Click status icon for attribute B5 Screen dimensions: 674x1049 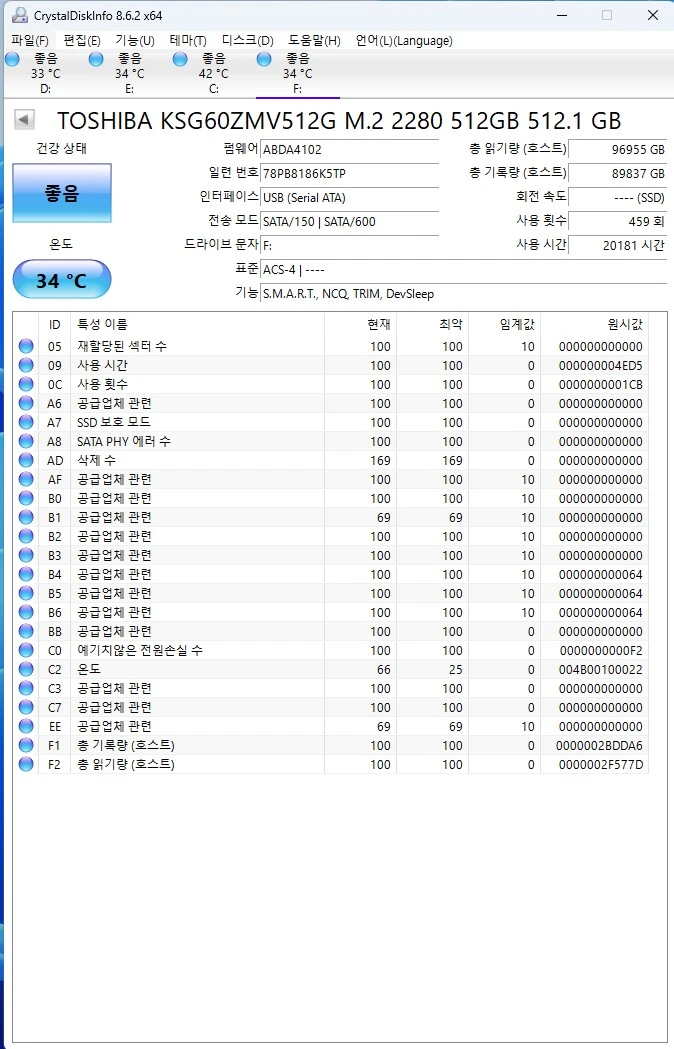[x=26, y=593]
